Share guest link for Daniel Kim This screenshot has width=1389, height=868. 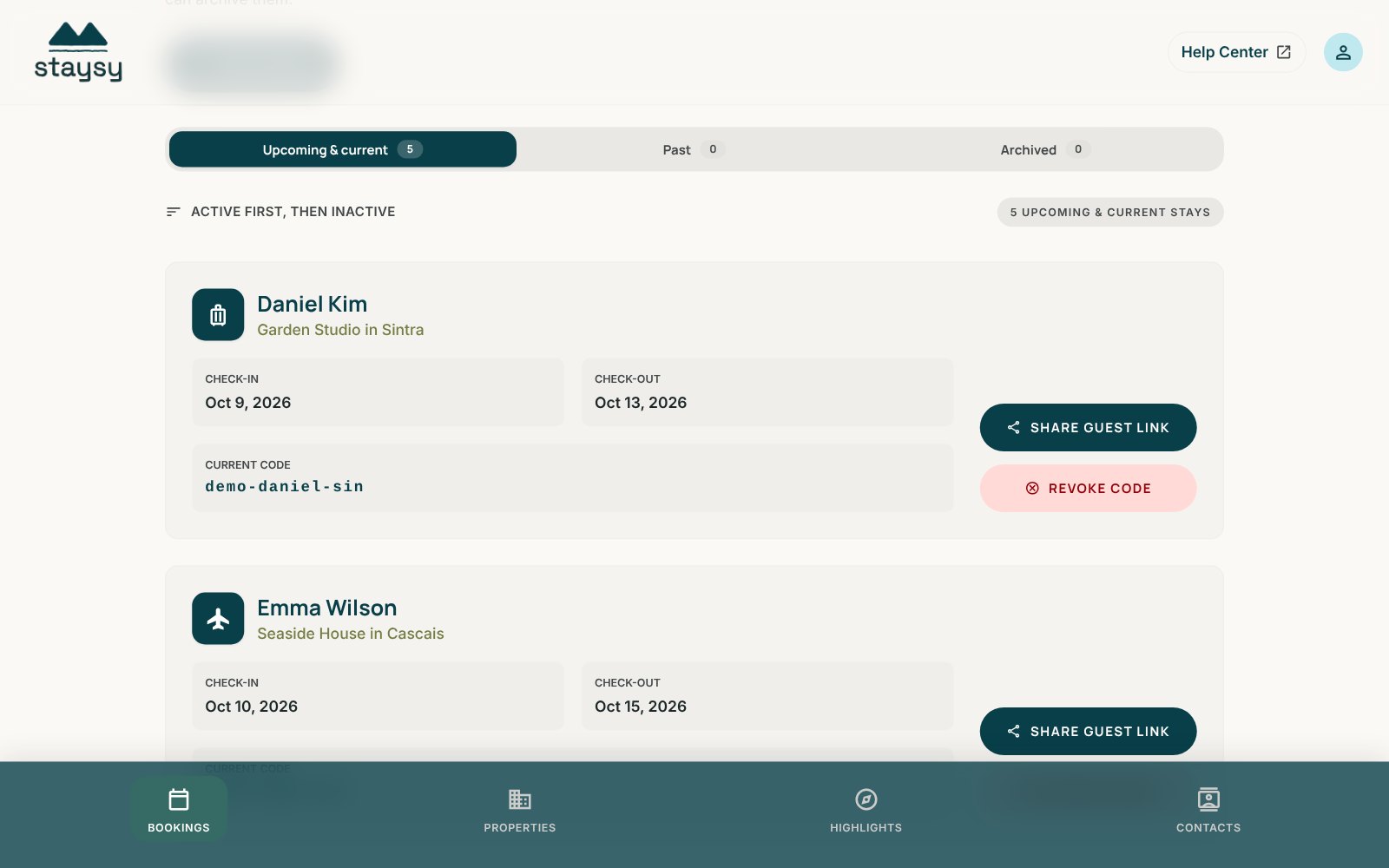(1088, 428)
